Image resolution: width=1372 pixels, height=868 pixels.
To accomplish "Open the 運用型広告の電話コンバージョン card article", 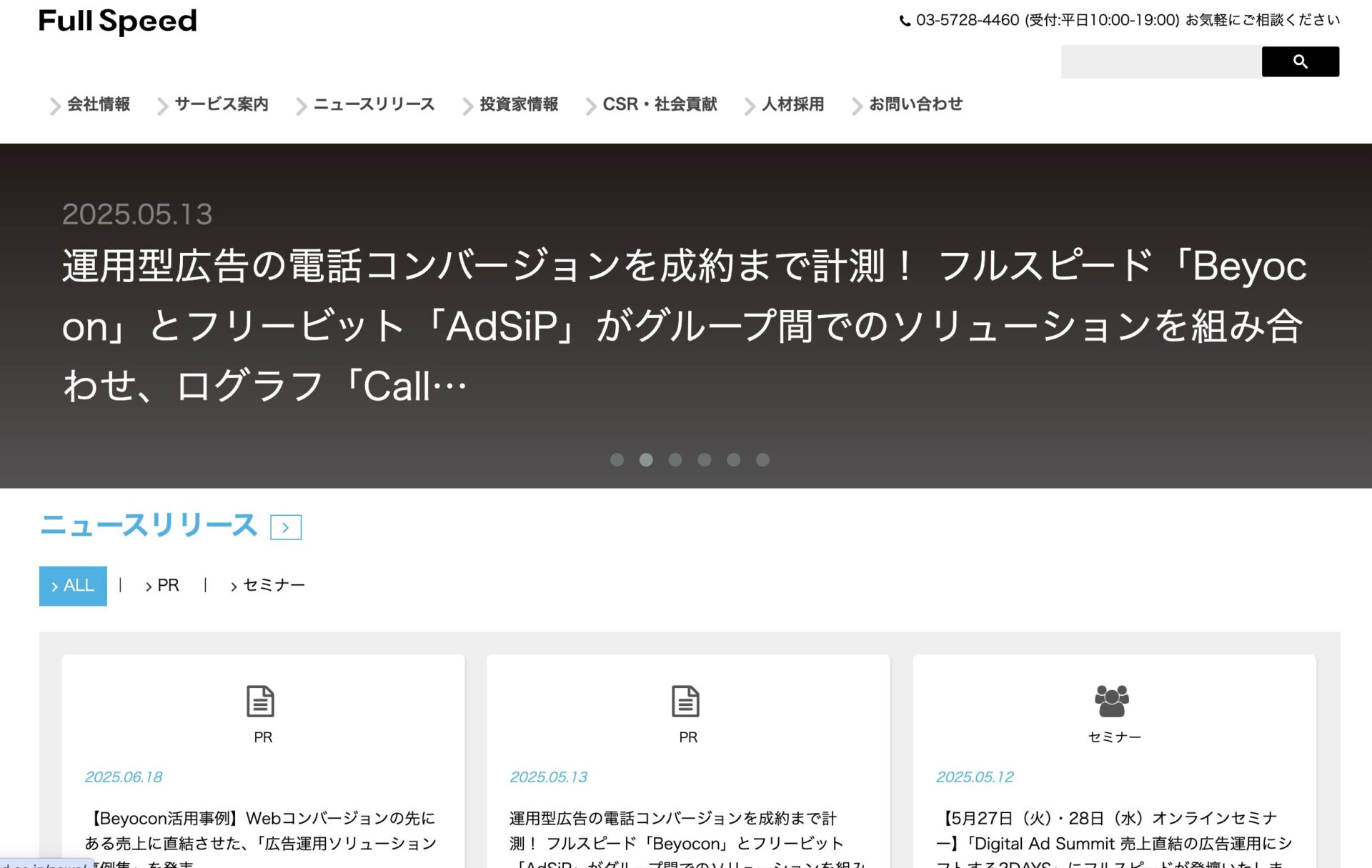I will [x=687, y=839].
